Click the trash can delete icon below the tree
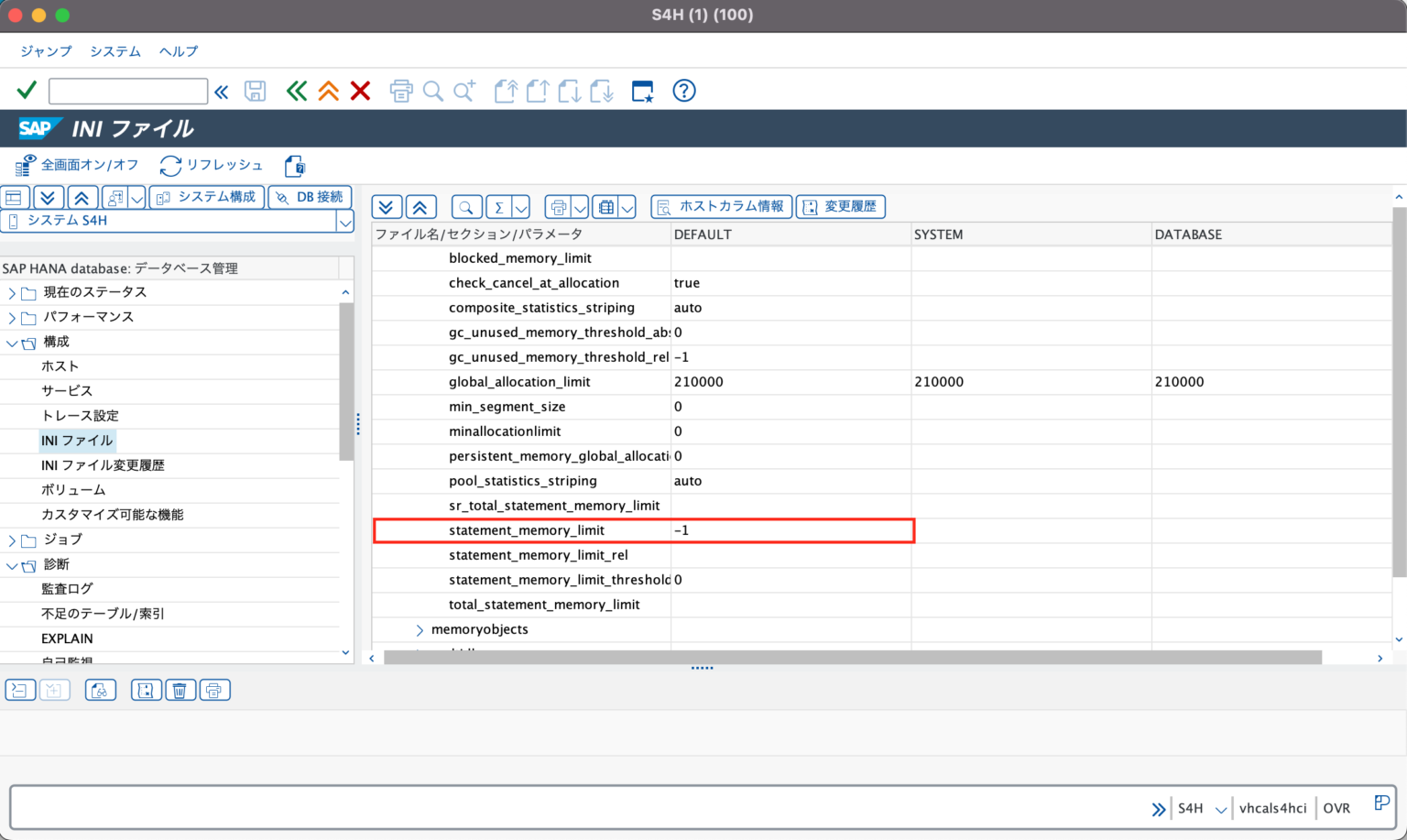The width and height of the screenshot is (1407, 840). coord(180,690)
